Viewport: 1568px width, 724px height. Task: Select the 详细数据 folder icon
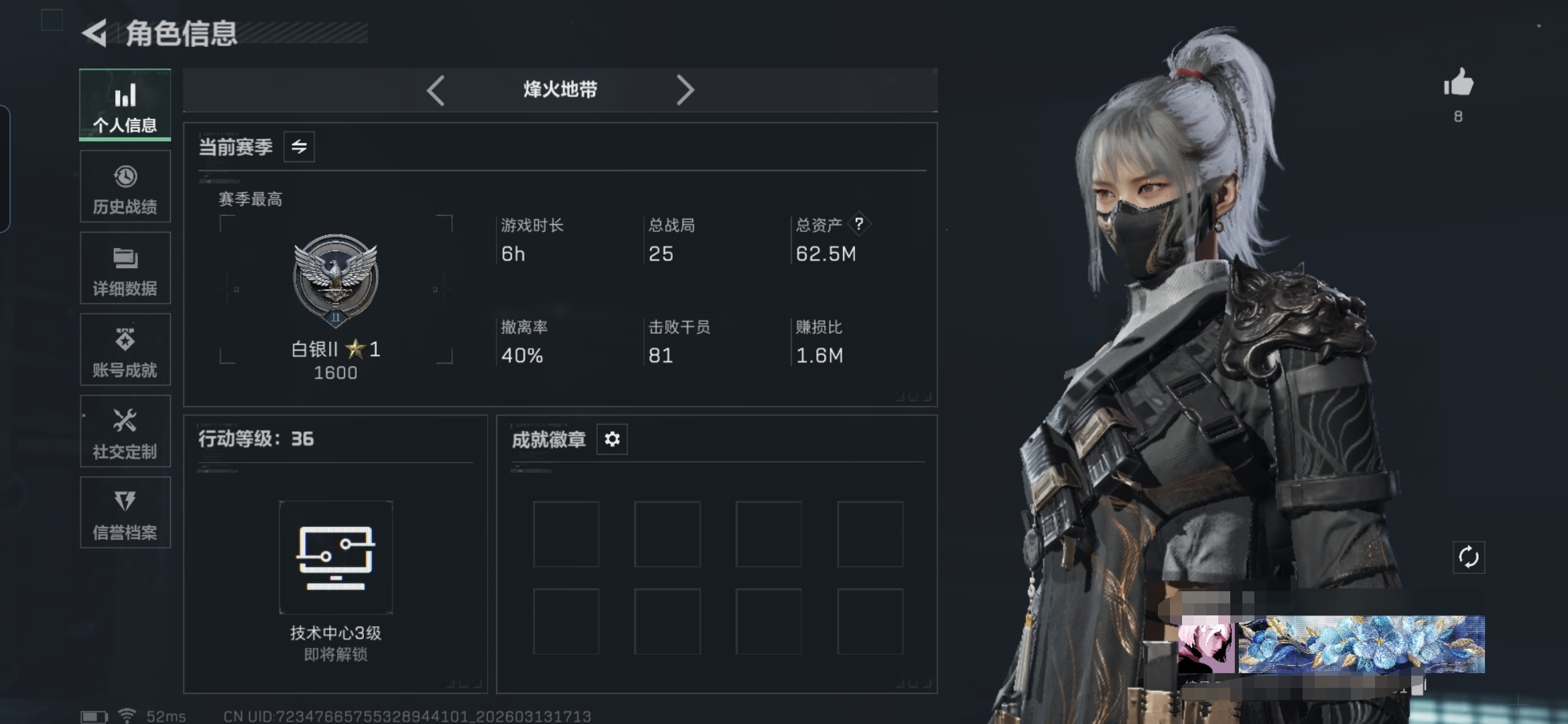click(x=125, y=258)
